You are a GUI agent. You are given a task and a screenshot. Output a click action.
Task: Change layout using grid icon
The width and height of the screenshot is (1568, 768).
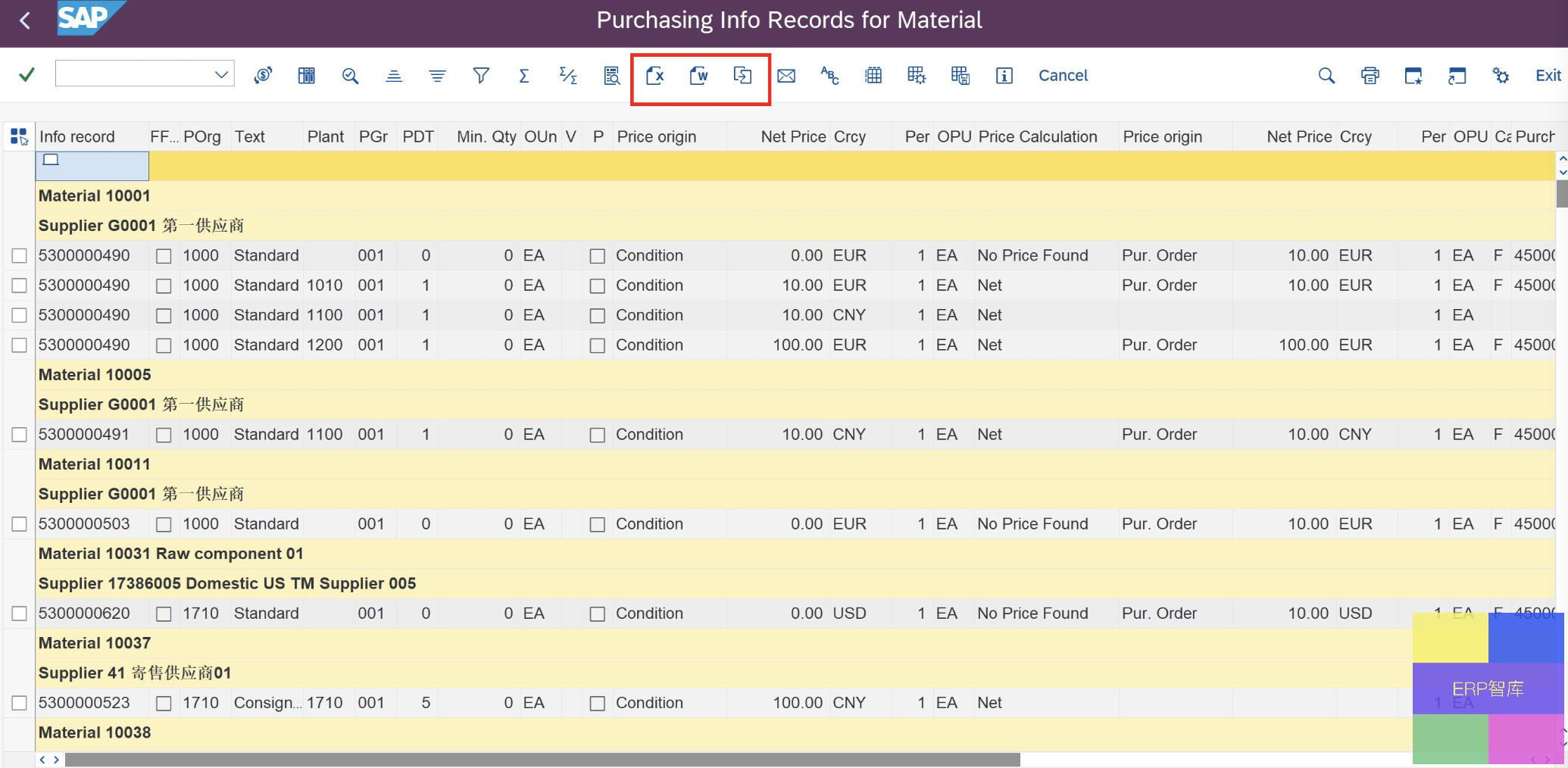(873, 75)
